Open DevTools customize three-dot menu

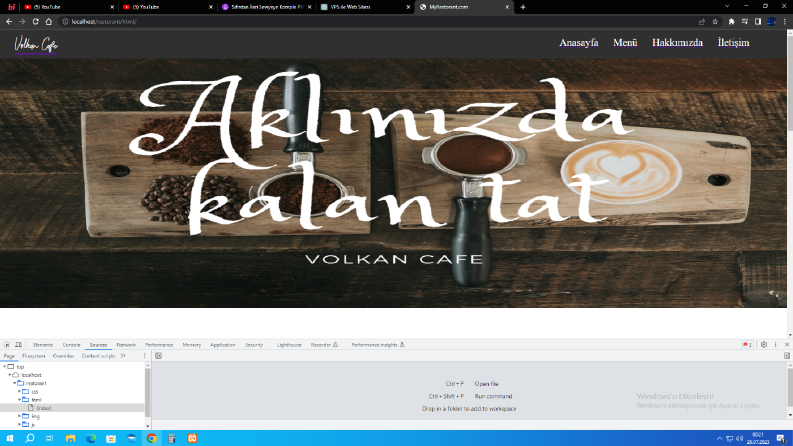pyautogui.click(x=775, y=345)
